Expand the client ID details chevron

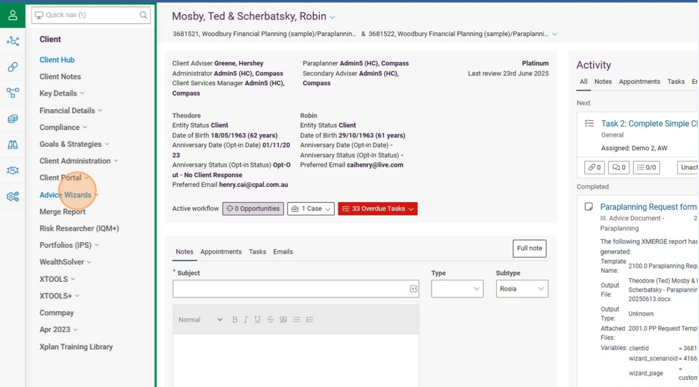click(555, 34)
